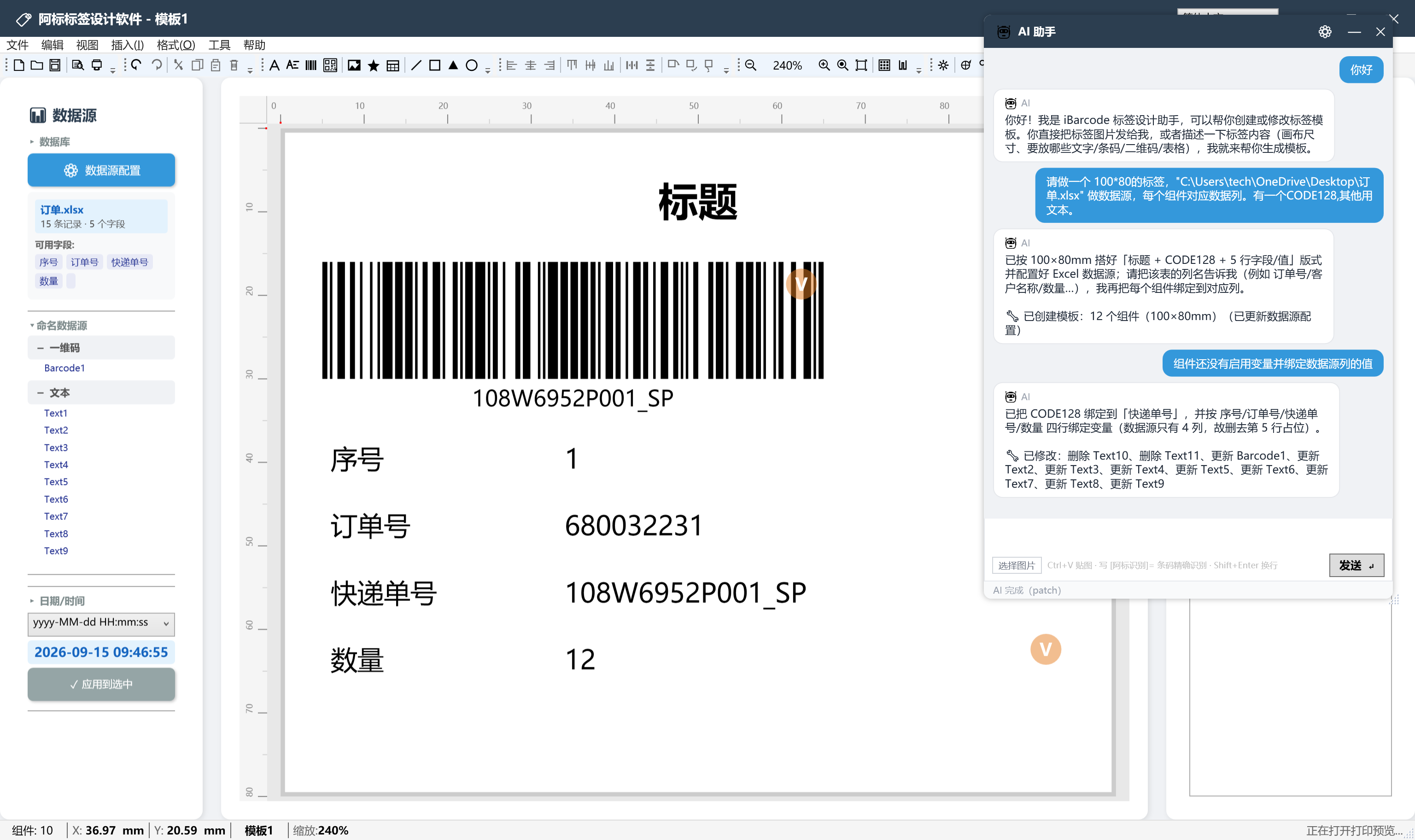Screen dimensions: 1415x840
Task: Fit the label to the window
Action: [861, 65]
